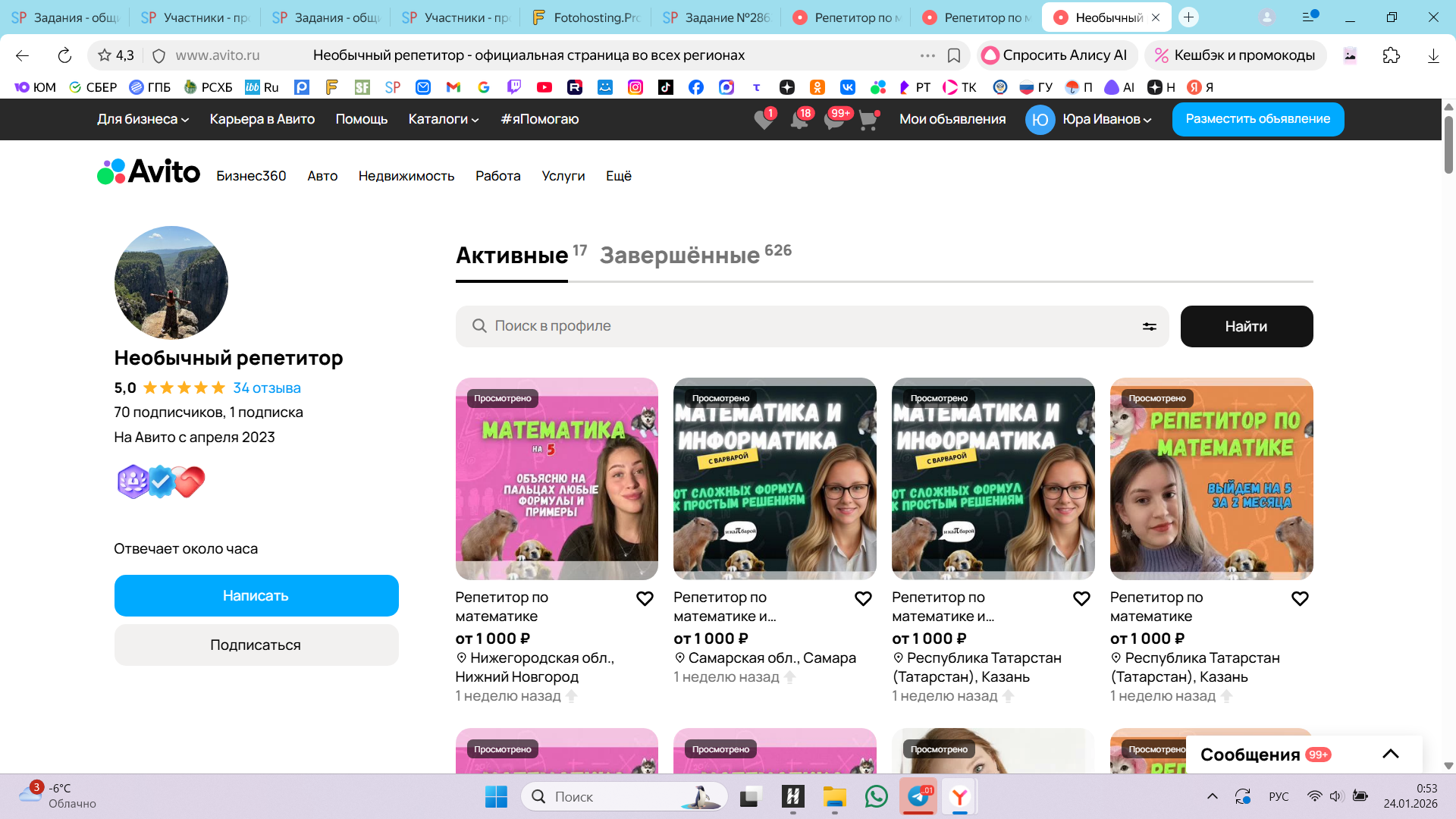Image resolution: width=1456 pixels, height=819 pixels.
Task: Expand the Каталоги dropdown menu
Action: point(443,119)
